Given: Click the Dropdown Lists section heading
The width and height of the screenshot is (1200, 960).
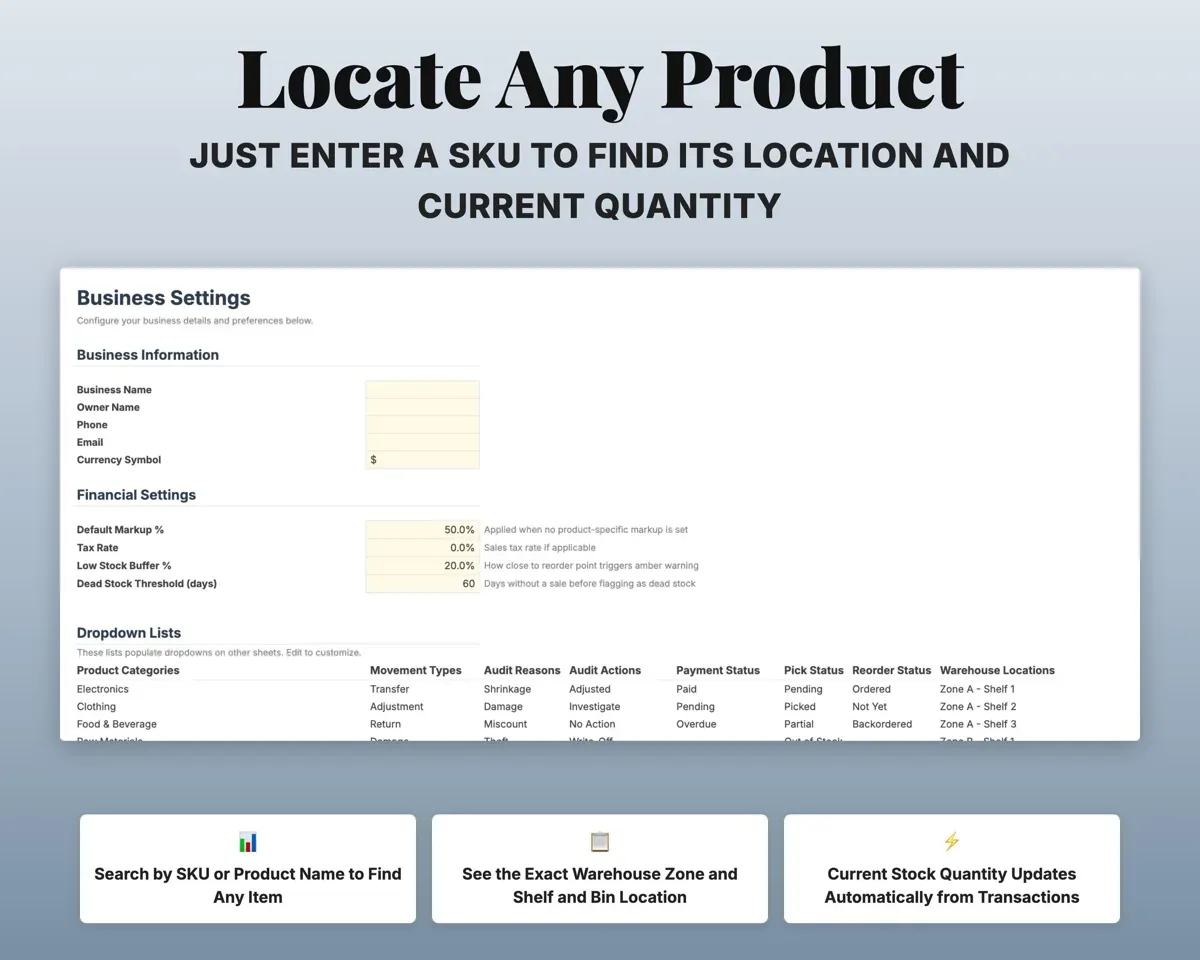Looking at the screenshot, I should [129, 633].
